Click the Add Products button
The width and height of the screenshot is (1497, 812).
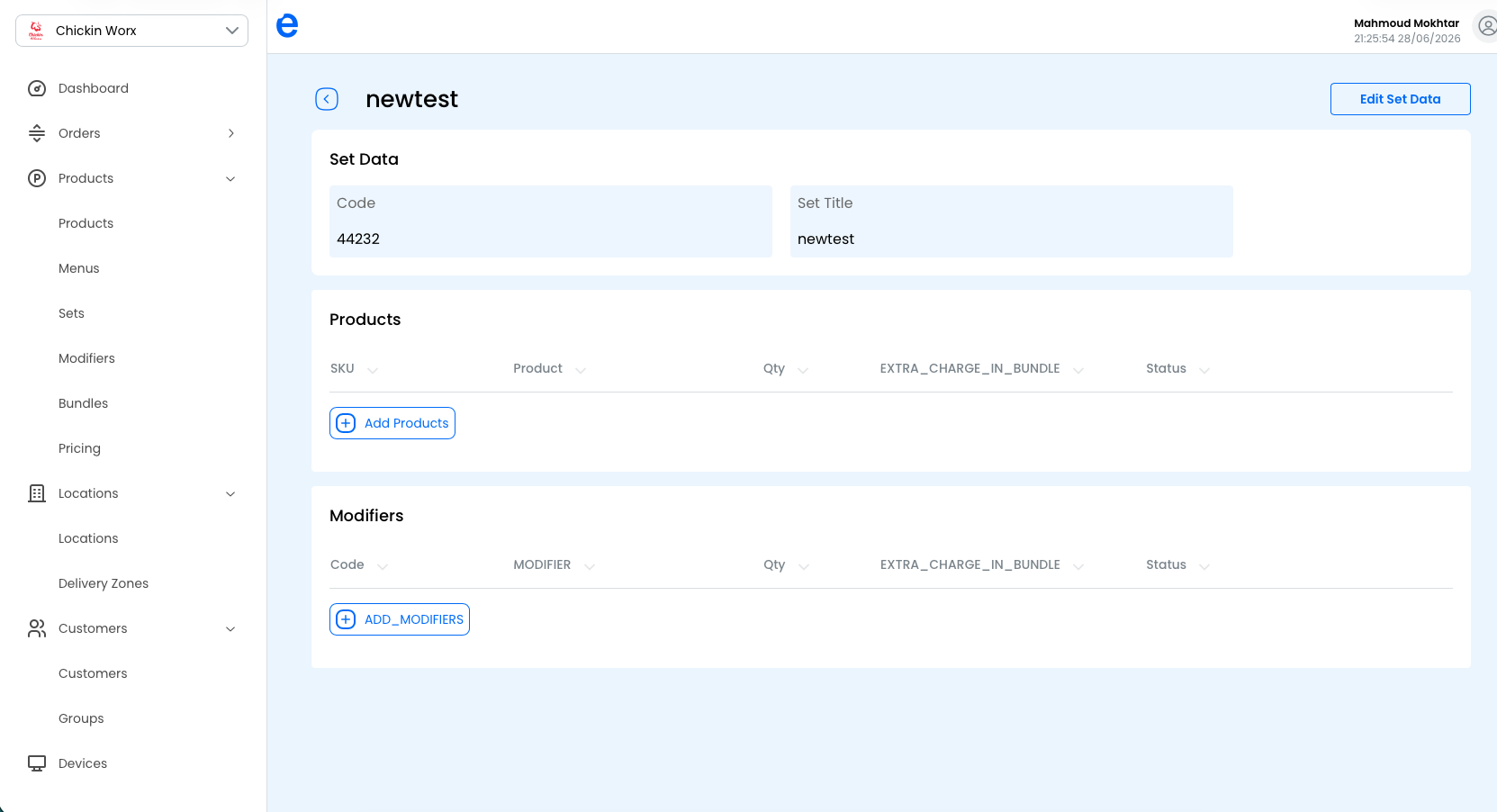pos(392,423)
